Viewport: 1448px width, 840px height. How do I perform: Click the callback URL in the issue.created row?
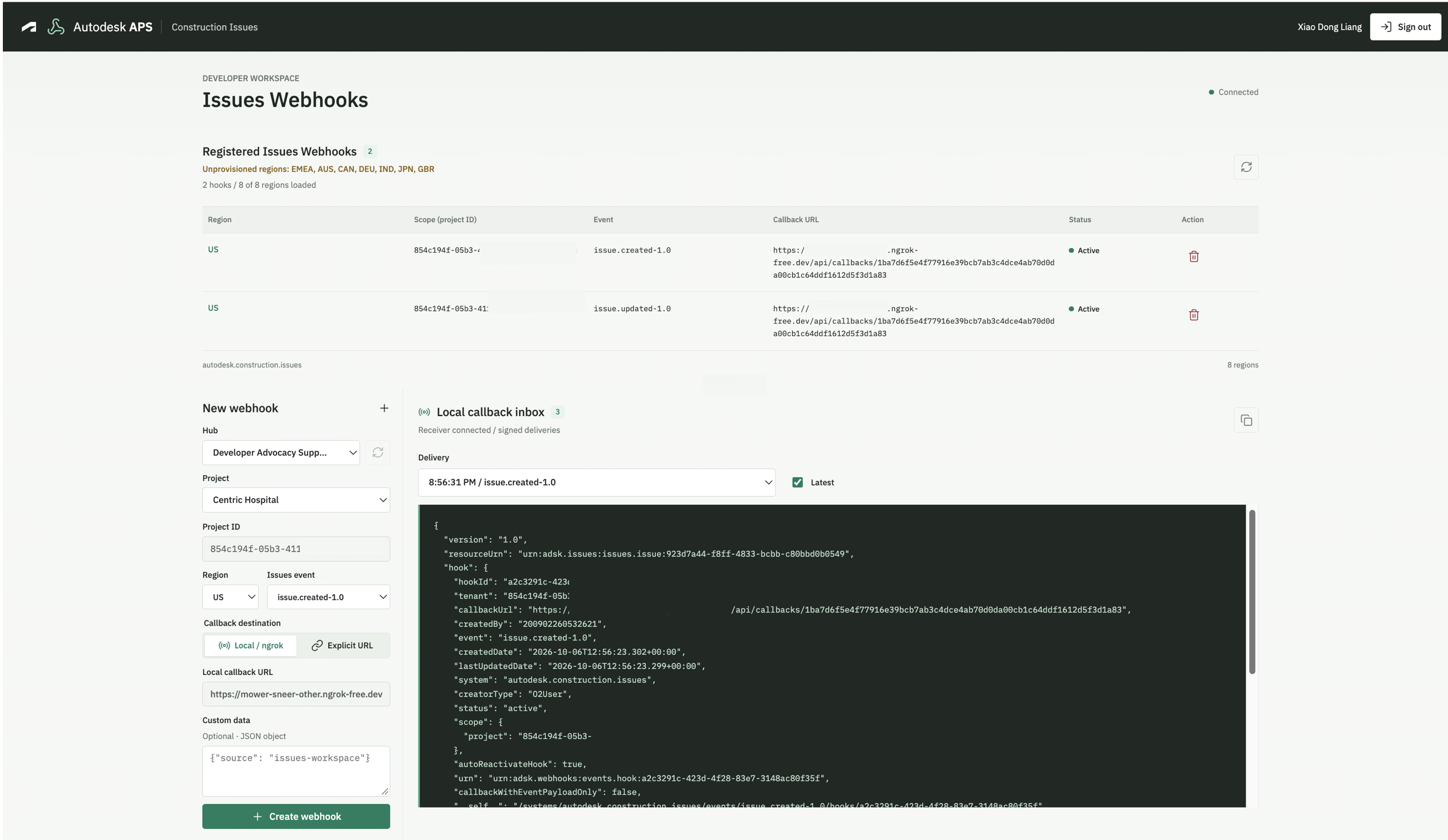click(x=914, y=263)
